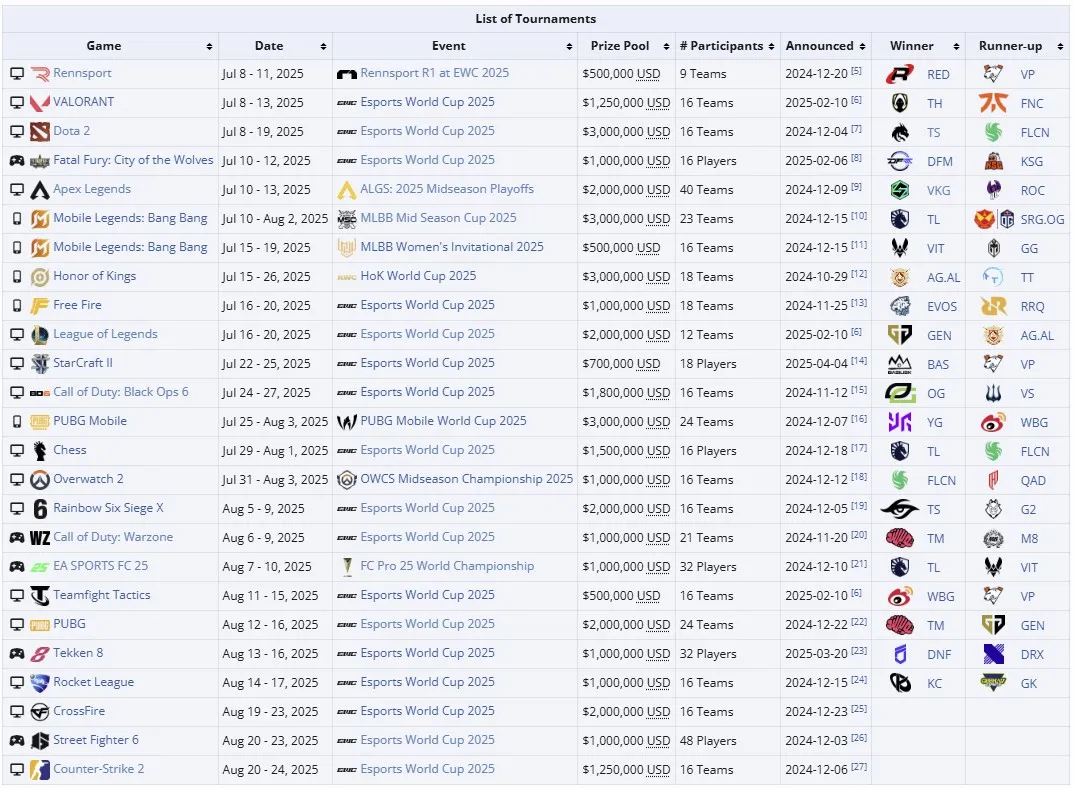
Task: Open citation [5] in the Rennsport row
Action: pos(856,71)
